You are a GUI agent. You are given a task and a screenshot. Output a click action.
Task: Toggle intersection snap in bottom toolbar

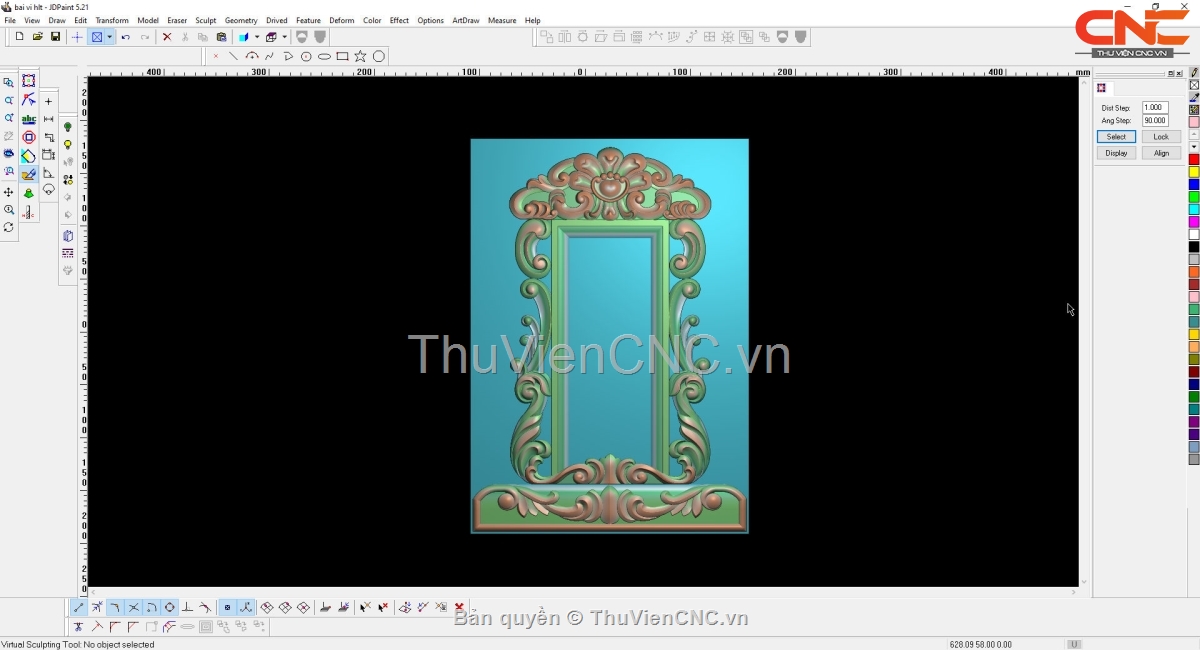coord(133,607)
